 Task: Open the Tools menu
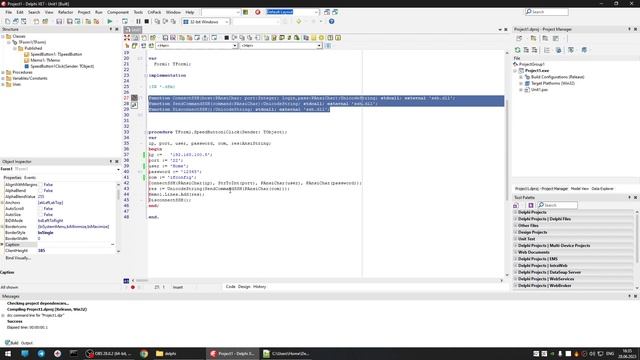pos(138,12)
